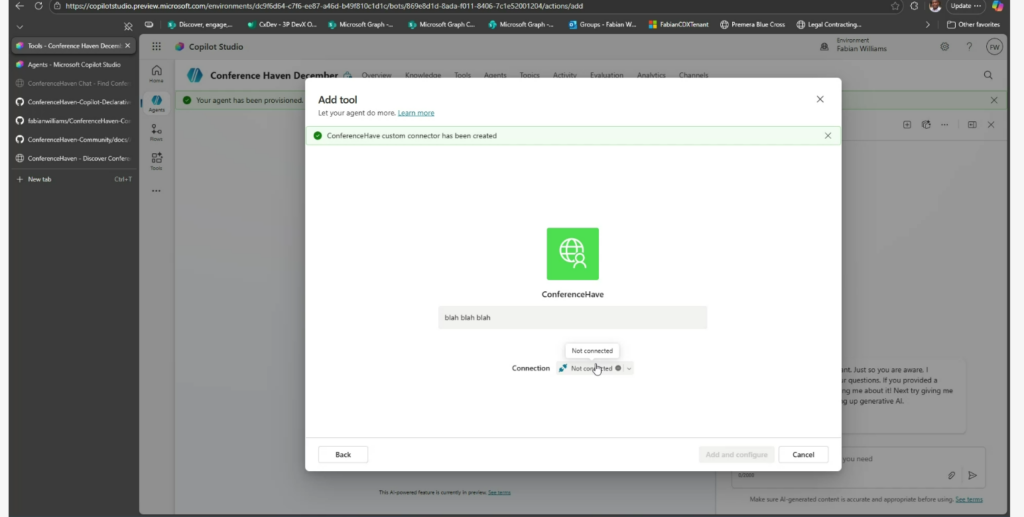1024x517 pixels.
Task: Click the blah blah blah description field
Action: 573,317
